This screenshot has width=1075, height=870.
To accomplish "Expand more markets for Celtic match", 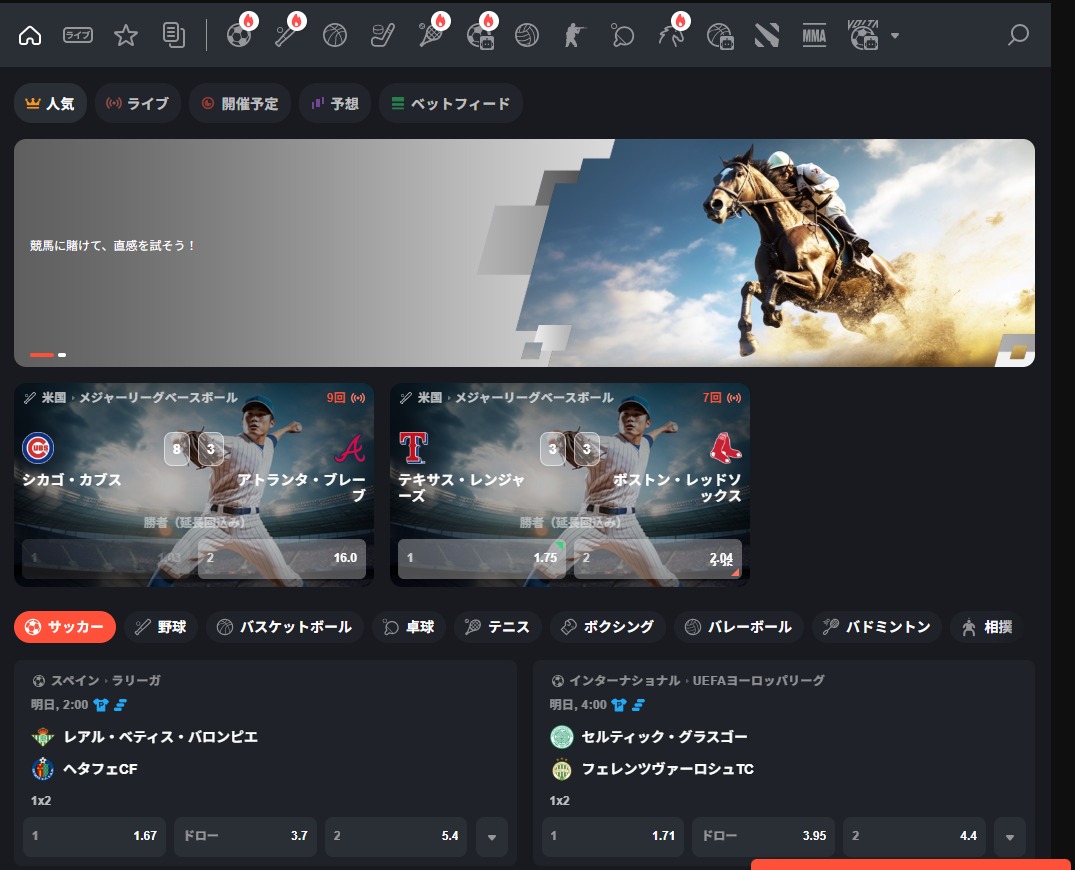I will [1010, 837].
